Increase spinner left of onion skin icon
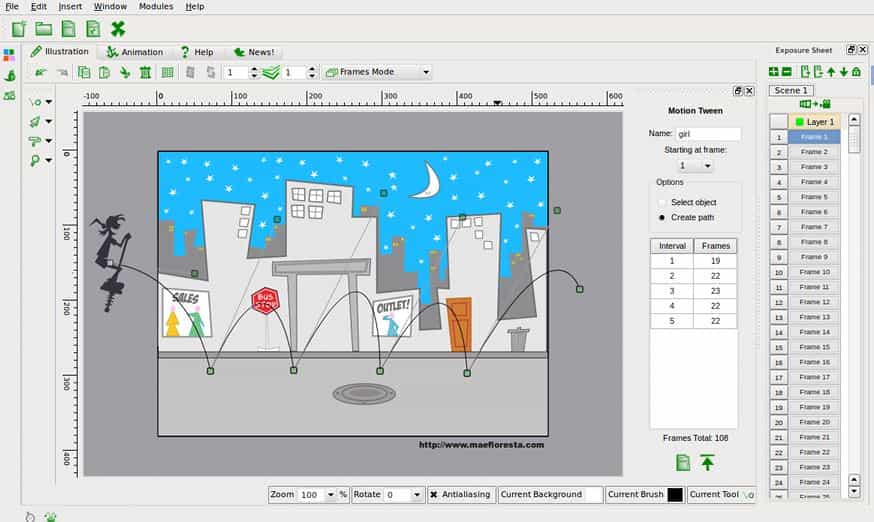 pyautogui.click(x=254, y=69)
